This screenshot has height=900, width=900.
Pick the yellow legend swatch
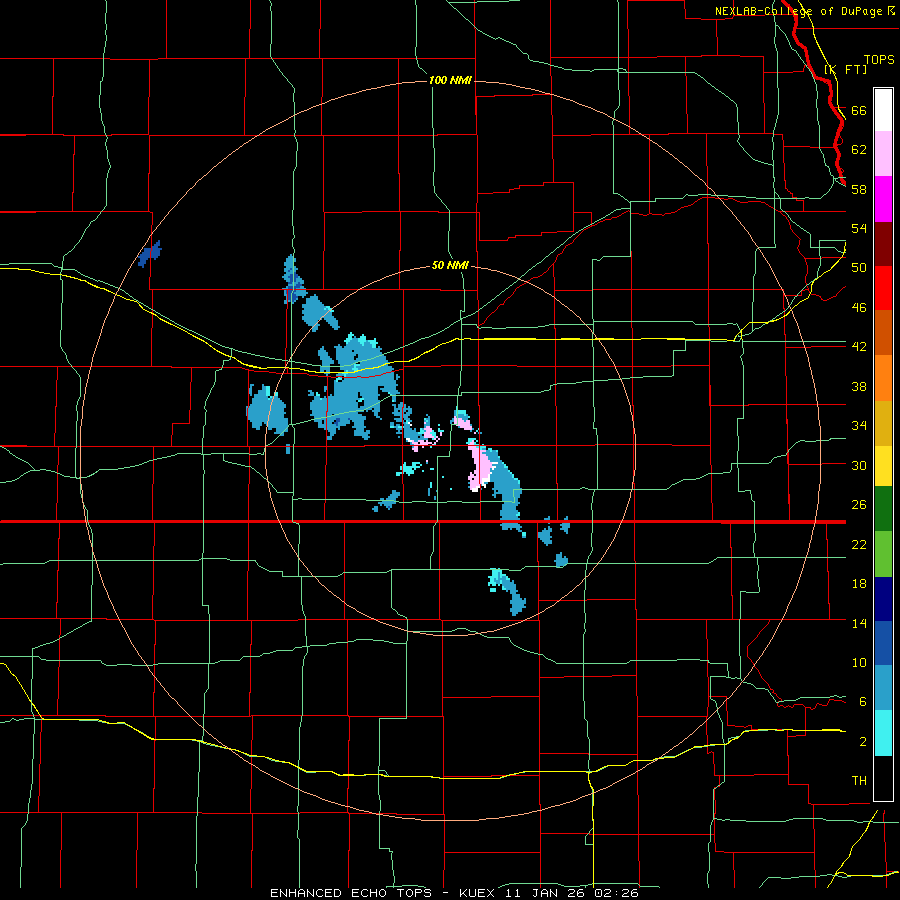(x=883, y=466)
